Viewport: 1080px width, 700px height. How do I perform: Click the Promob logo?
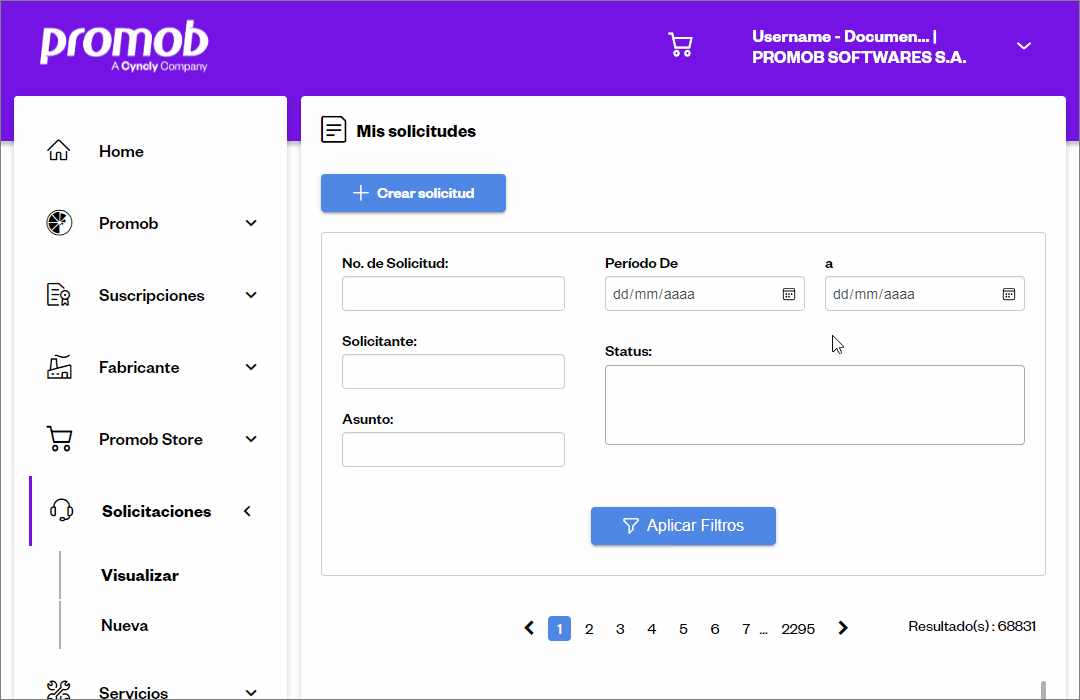[124, 46]
